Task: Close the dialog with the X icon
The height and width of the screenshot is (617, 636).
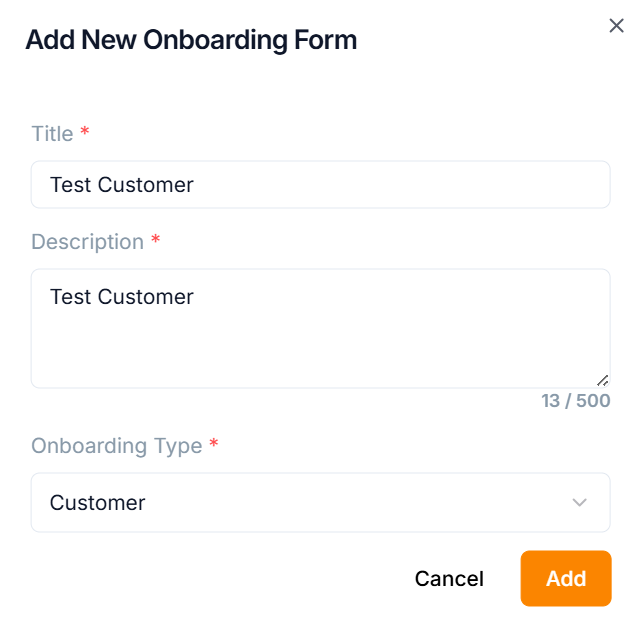Action: coord(616,26)
